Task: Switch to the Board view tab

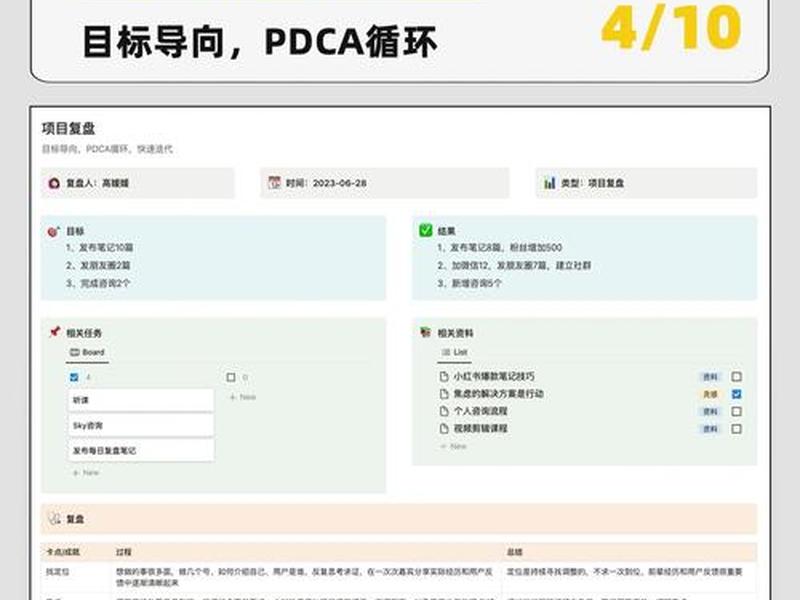Action: pyautogui.click(x=87, y=352)
